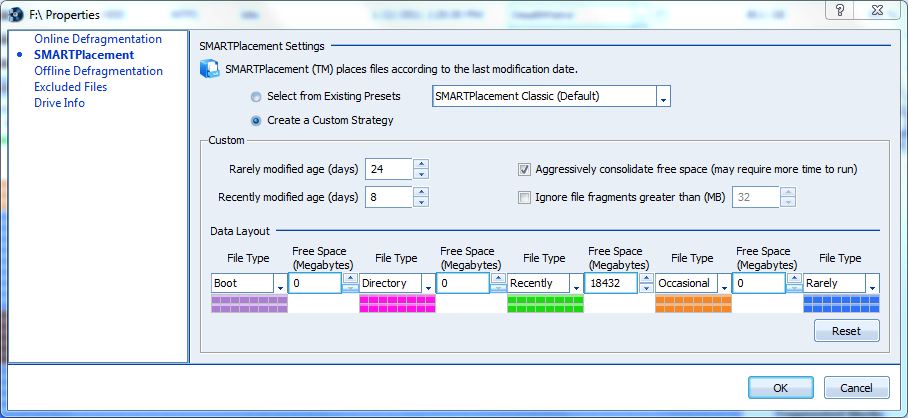This screenshot has height=418, width=908.
Task: Select from Existing Presets radio button
Action: click(x=258, y=97)
